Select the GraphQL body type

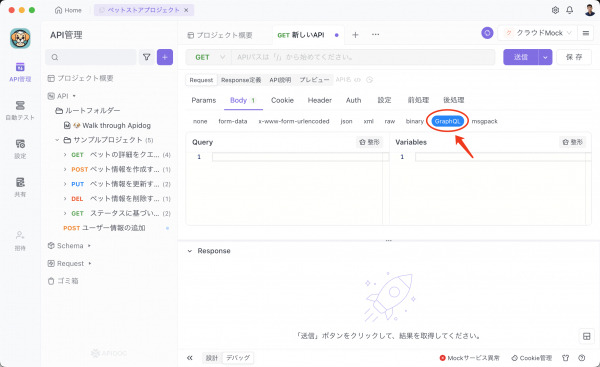(448, 121)
